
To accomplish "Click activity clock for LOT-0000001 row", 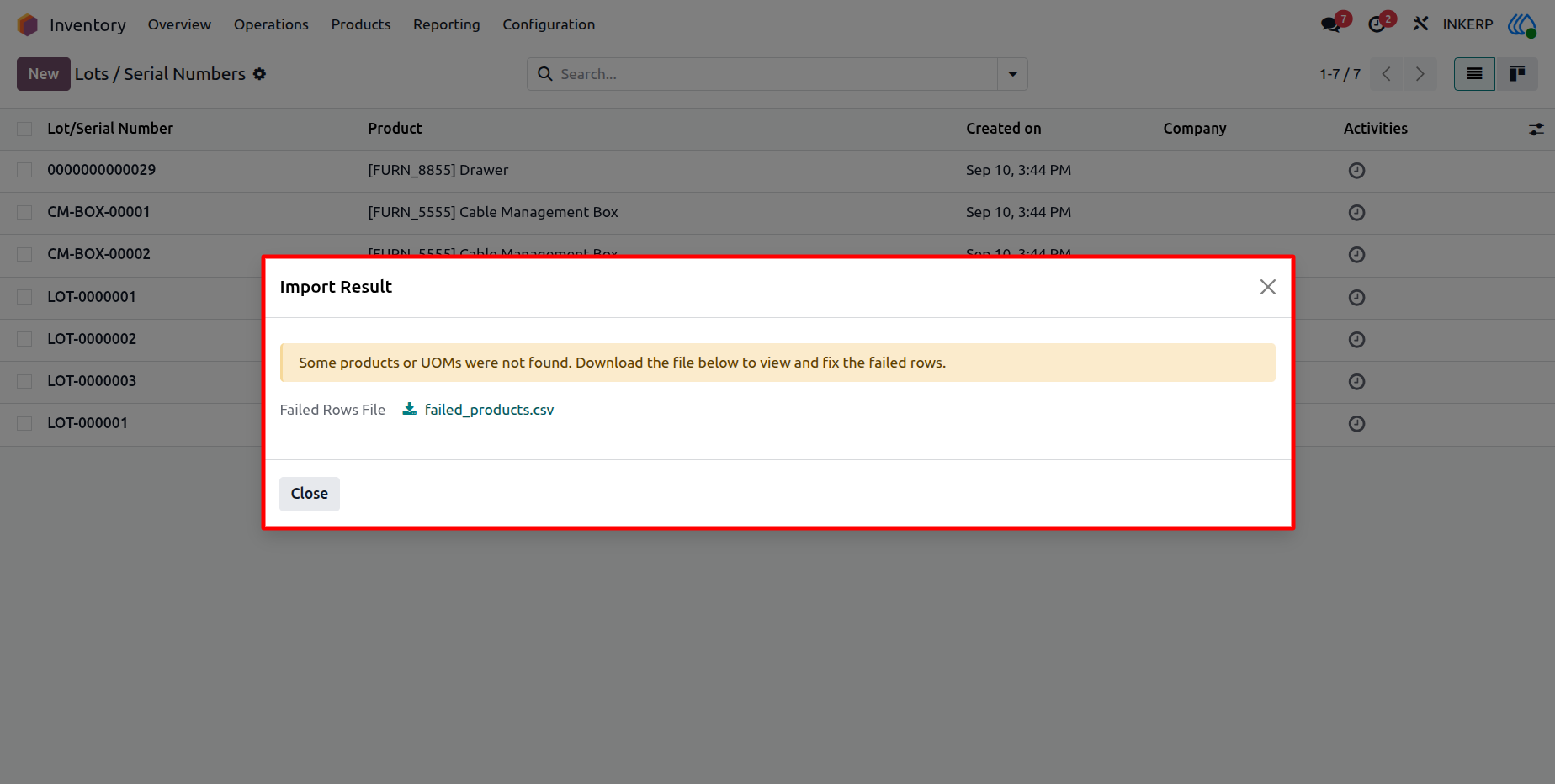I will (1356, 298).
